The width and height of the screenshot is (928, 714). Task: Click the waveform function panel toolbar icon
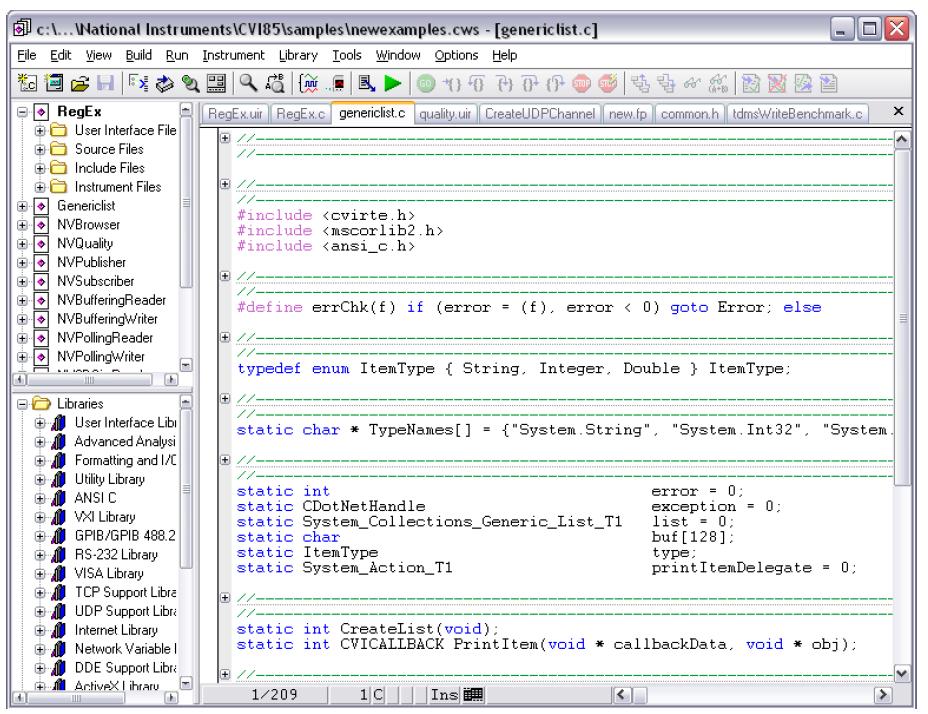click(309, 83)
